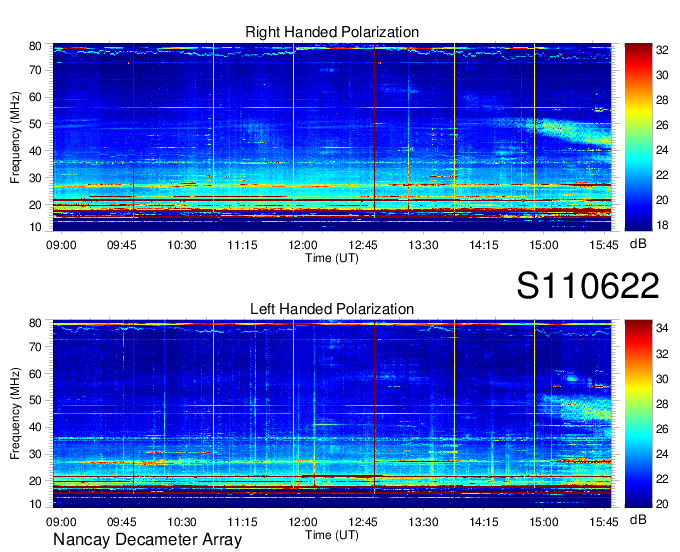Click the 15:45 tick label under the top plot

click(x=604, y=245)
